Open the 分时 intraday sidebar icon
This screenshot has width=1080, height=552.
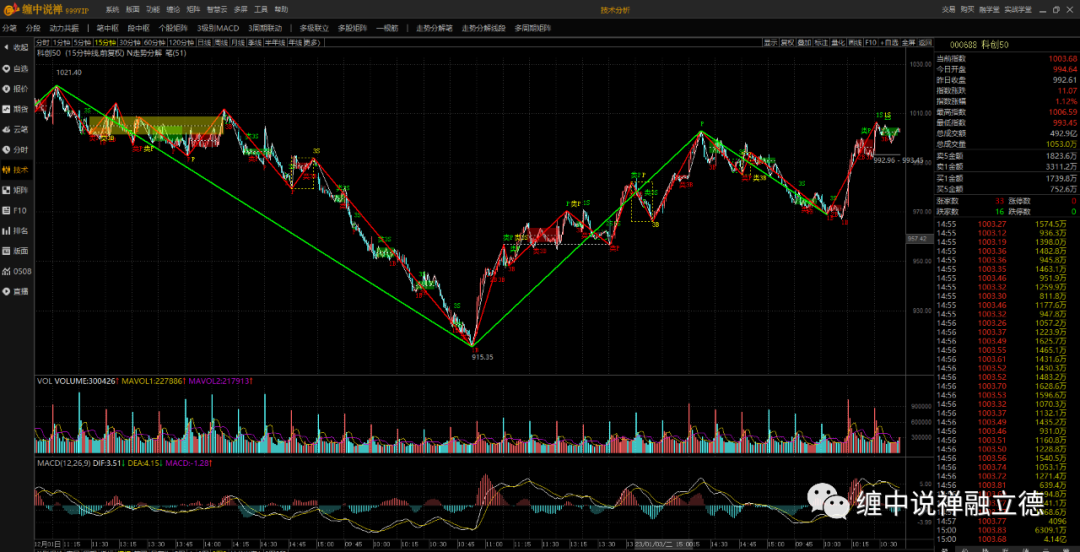(15, 150)
